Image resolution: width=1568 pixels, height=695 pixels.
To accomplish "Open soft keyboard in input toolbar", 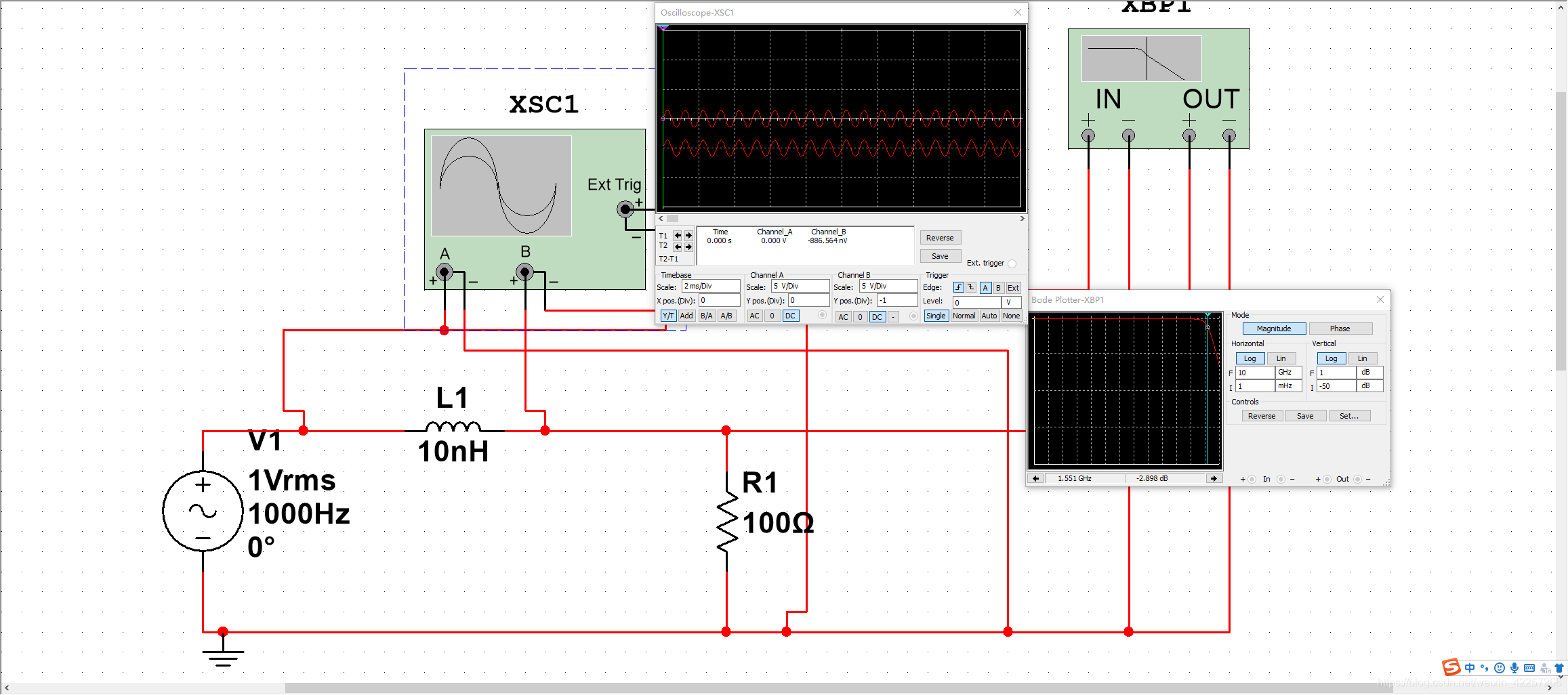I will point(1529,668).
